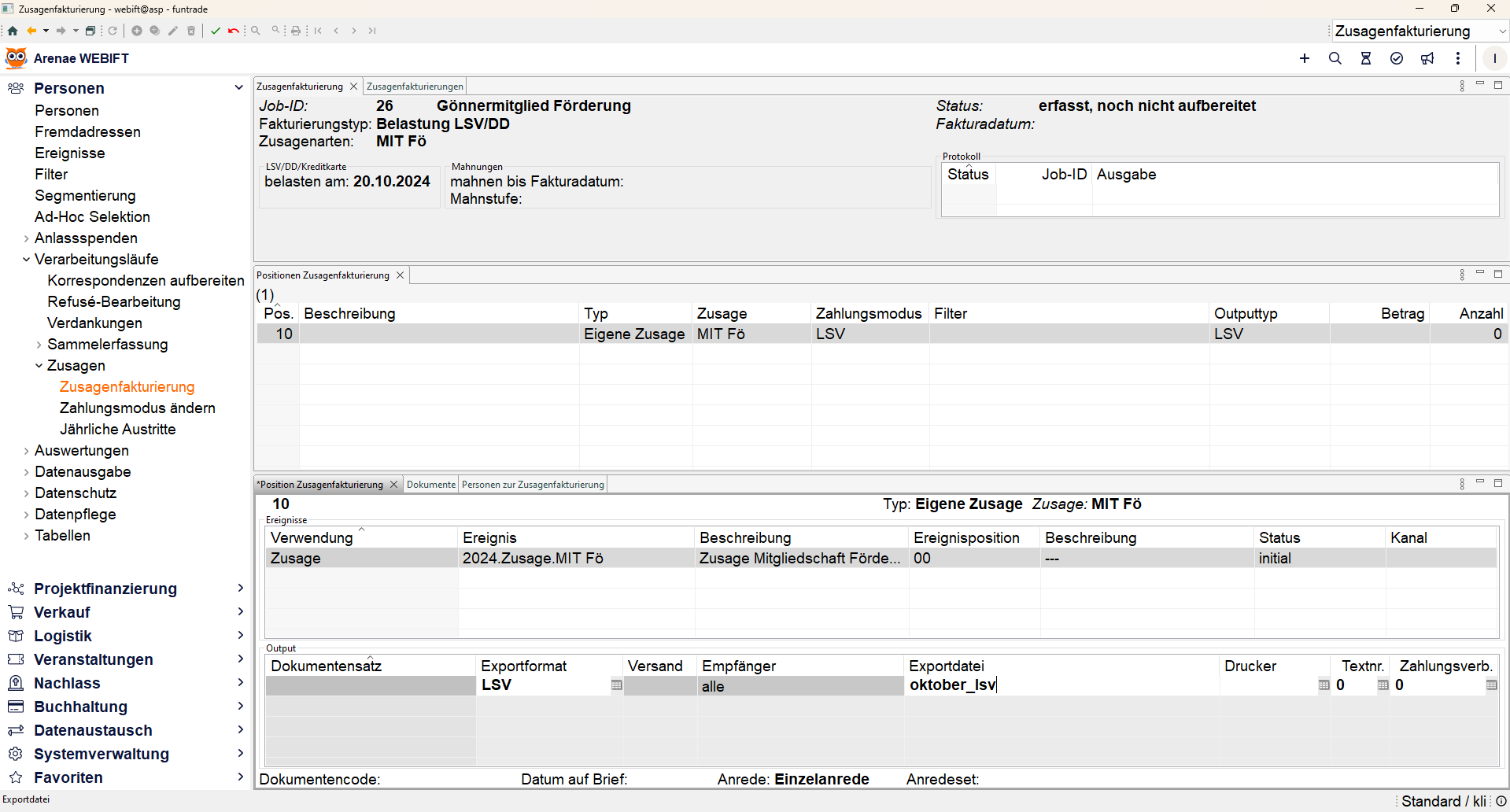Click the printer icon in the toolbar
The width and height of the screenshot is (1510, 812).
296,31
